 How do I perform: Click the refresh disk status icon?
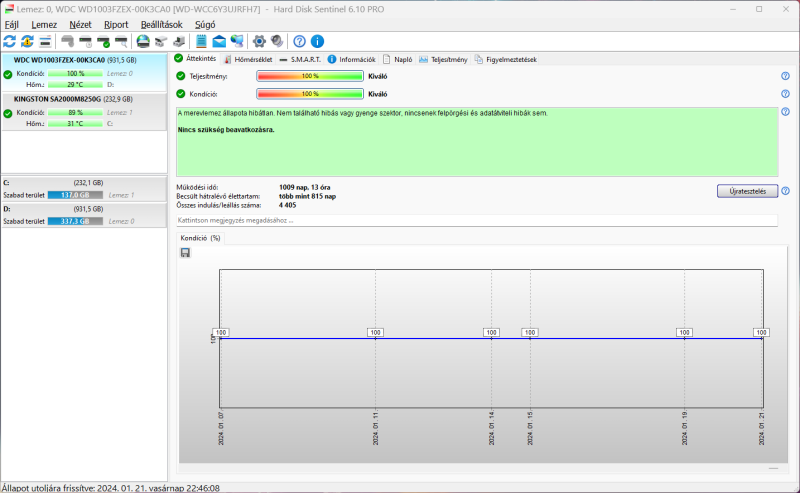click(10, 41)
